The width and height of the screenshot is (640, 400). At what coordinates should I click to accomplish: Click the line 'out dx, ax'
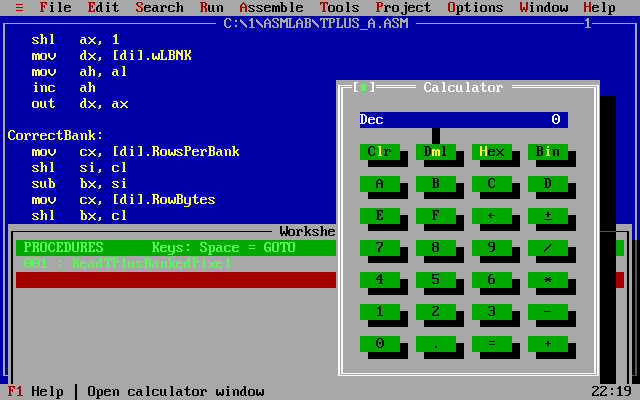click(80, 104)
